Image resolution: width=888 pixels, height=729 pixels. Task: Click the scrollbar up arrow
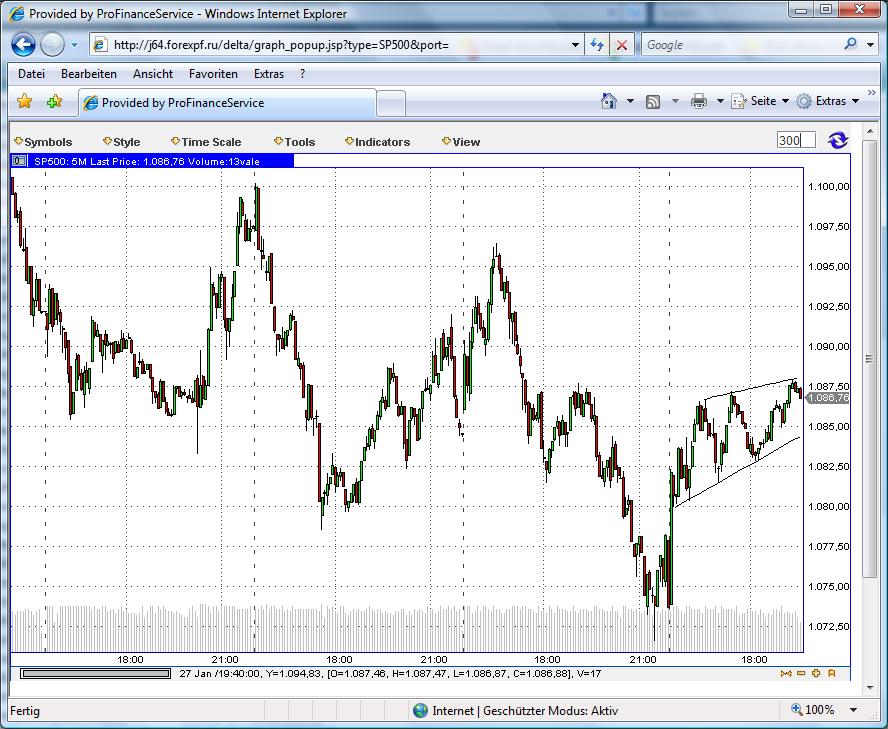coord(870,131)
